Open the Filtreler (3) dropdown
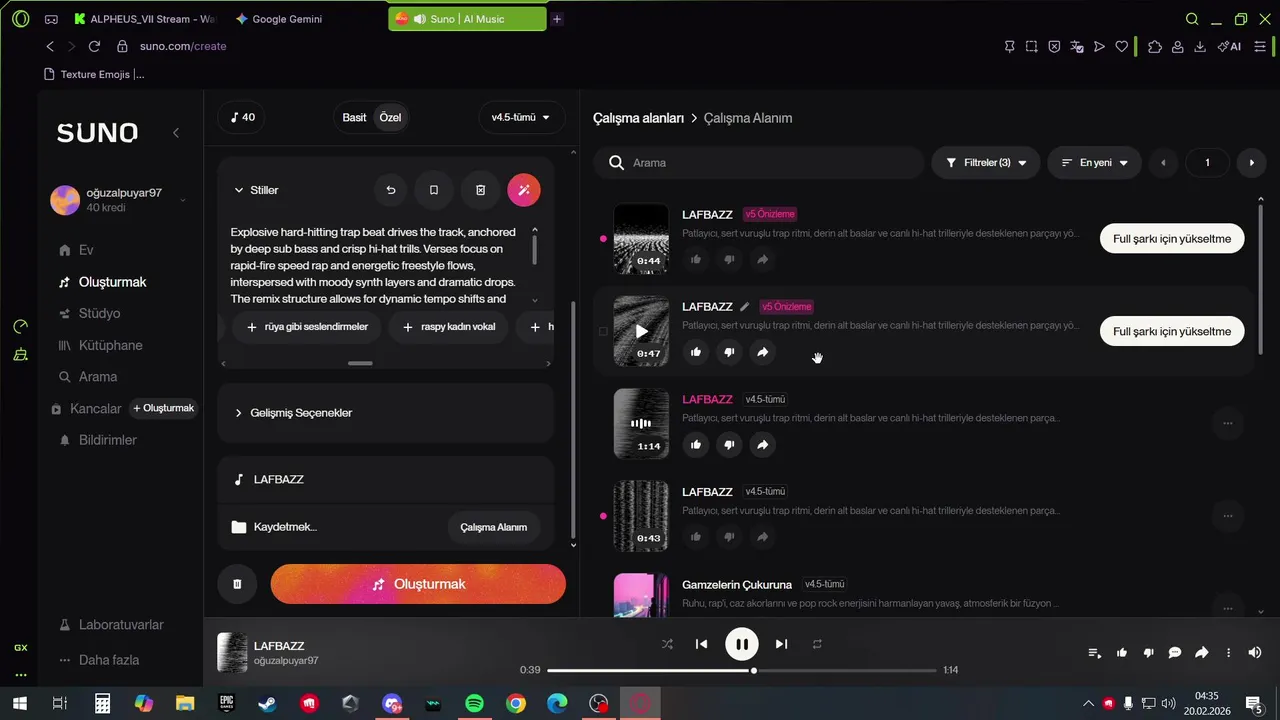 [986, 162]
